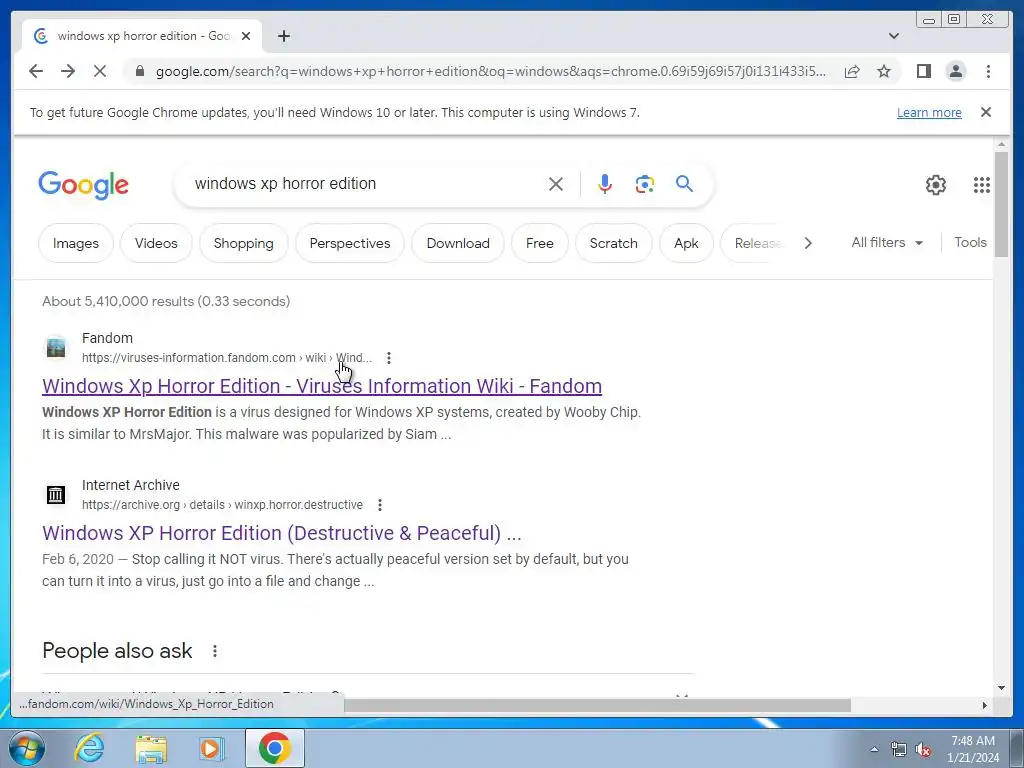
Task: Apply the Free filter chip
Action: pos(539,243)
